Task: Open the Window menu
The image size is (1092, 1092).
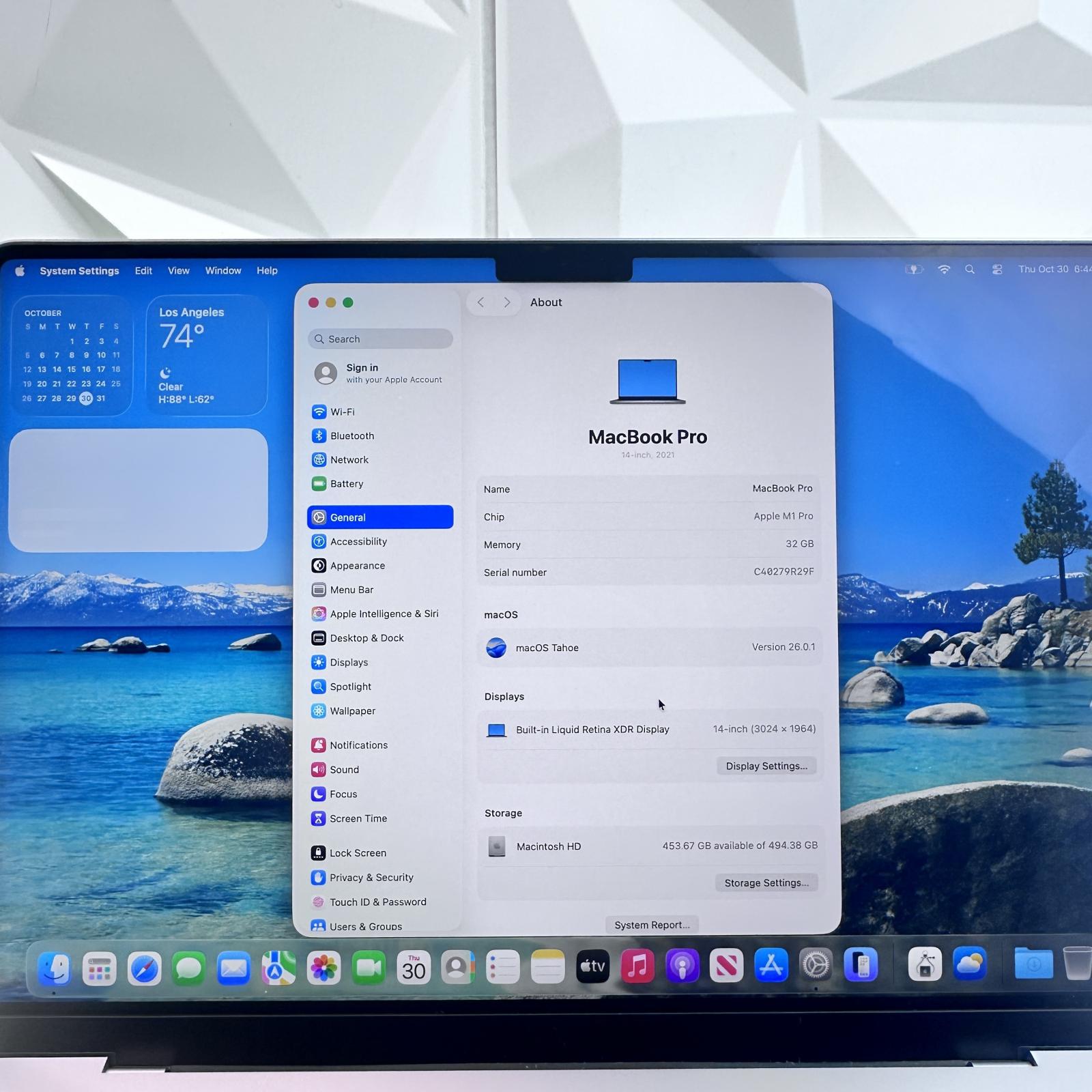Action: [222, 270]
